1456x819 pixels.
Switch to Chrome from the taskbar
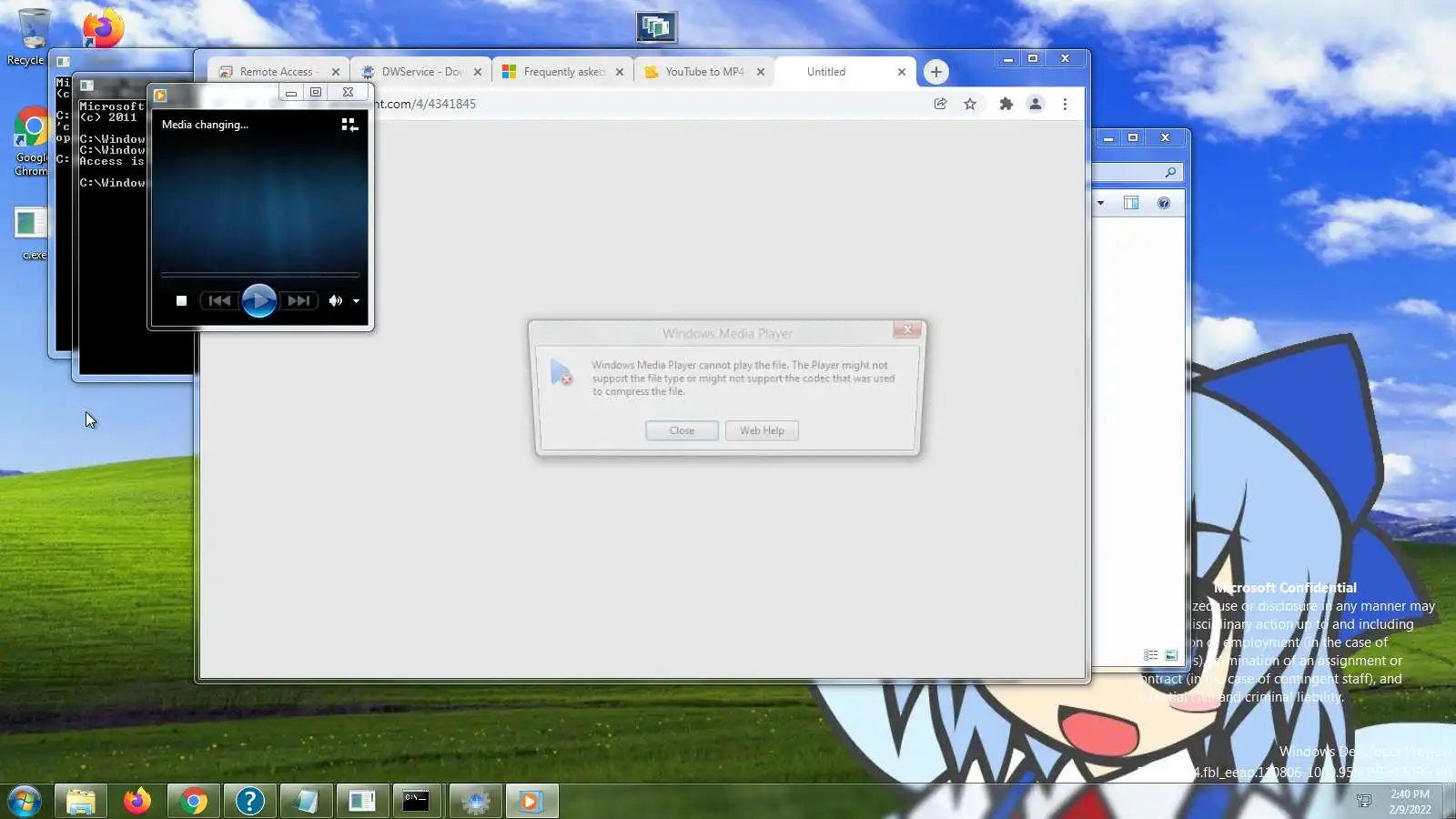click(x=193, y=801)
